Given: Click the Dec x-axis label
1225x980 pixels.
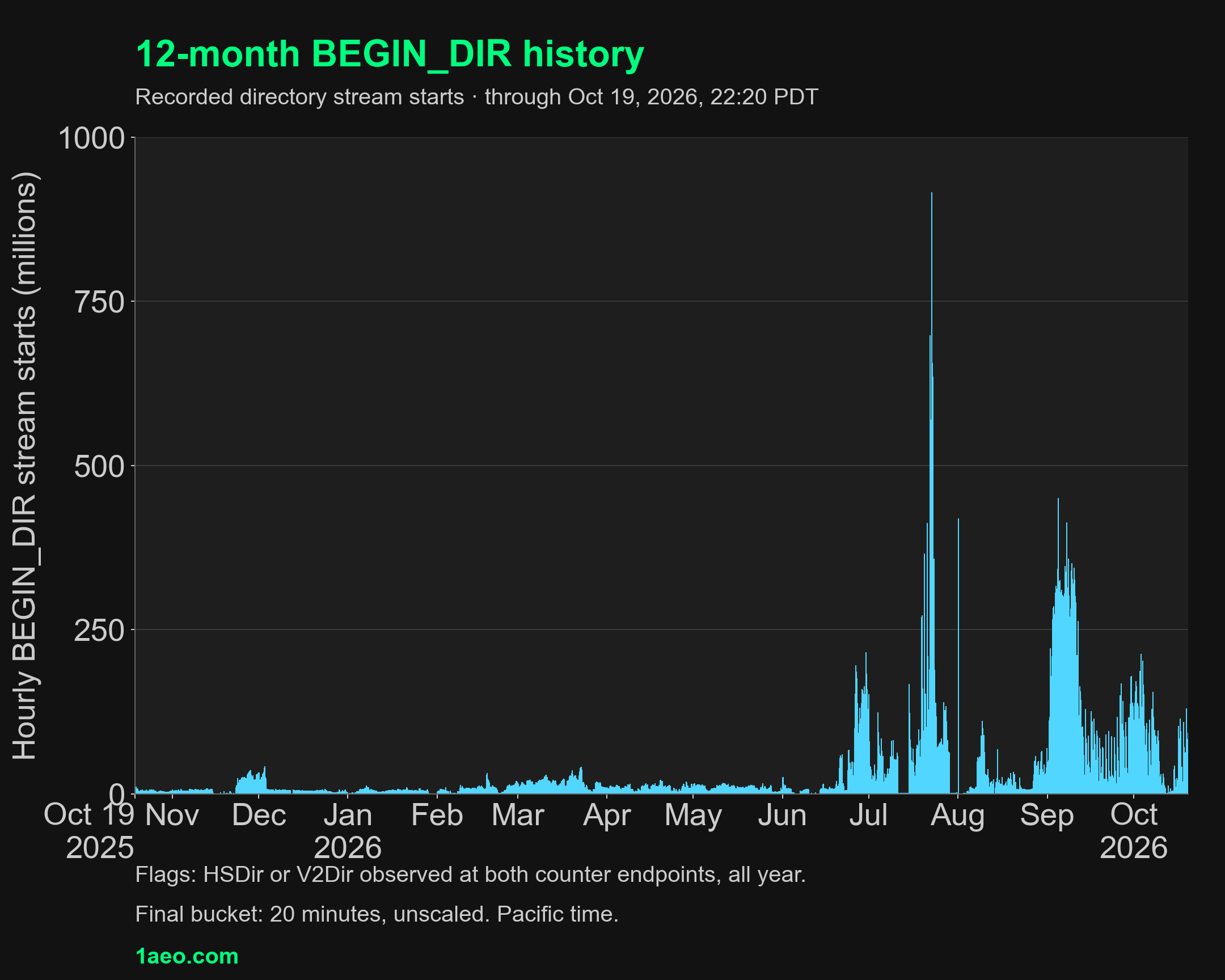Looking at the screenshot, I should point(259,815).
